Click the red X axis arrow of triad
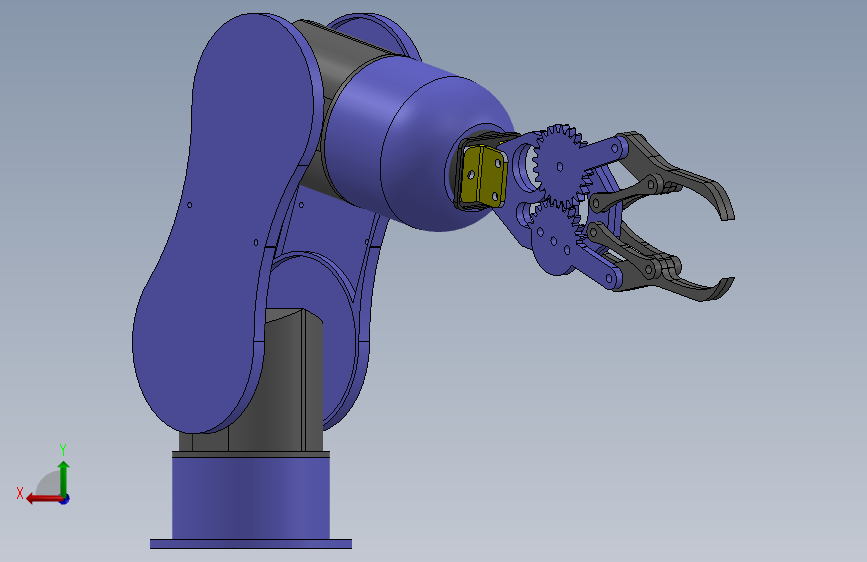 pos(44,499)
